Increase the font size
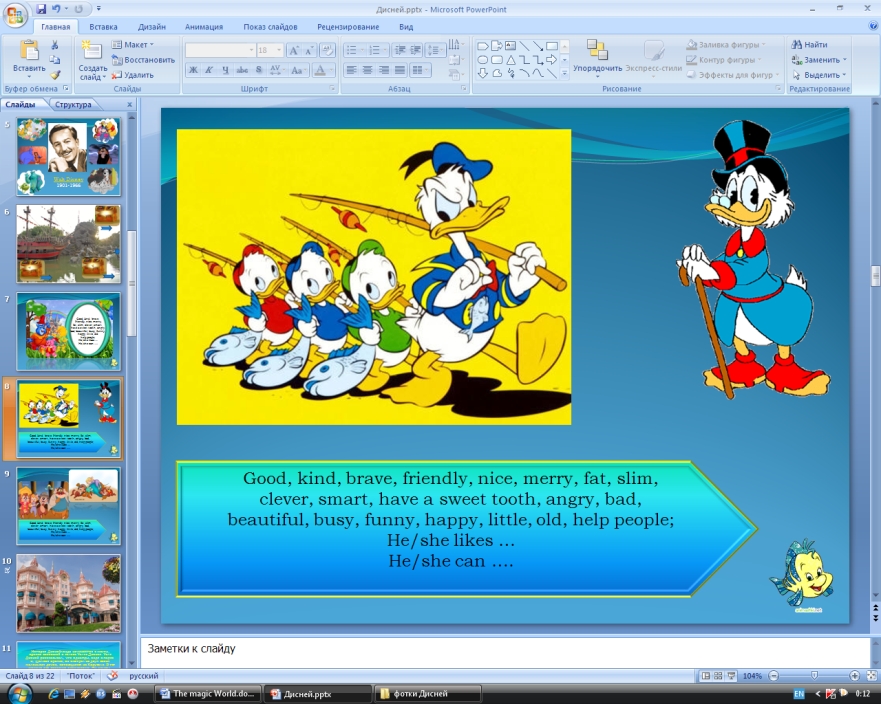 coord(293,51)
